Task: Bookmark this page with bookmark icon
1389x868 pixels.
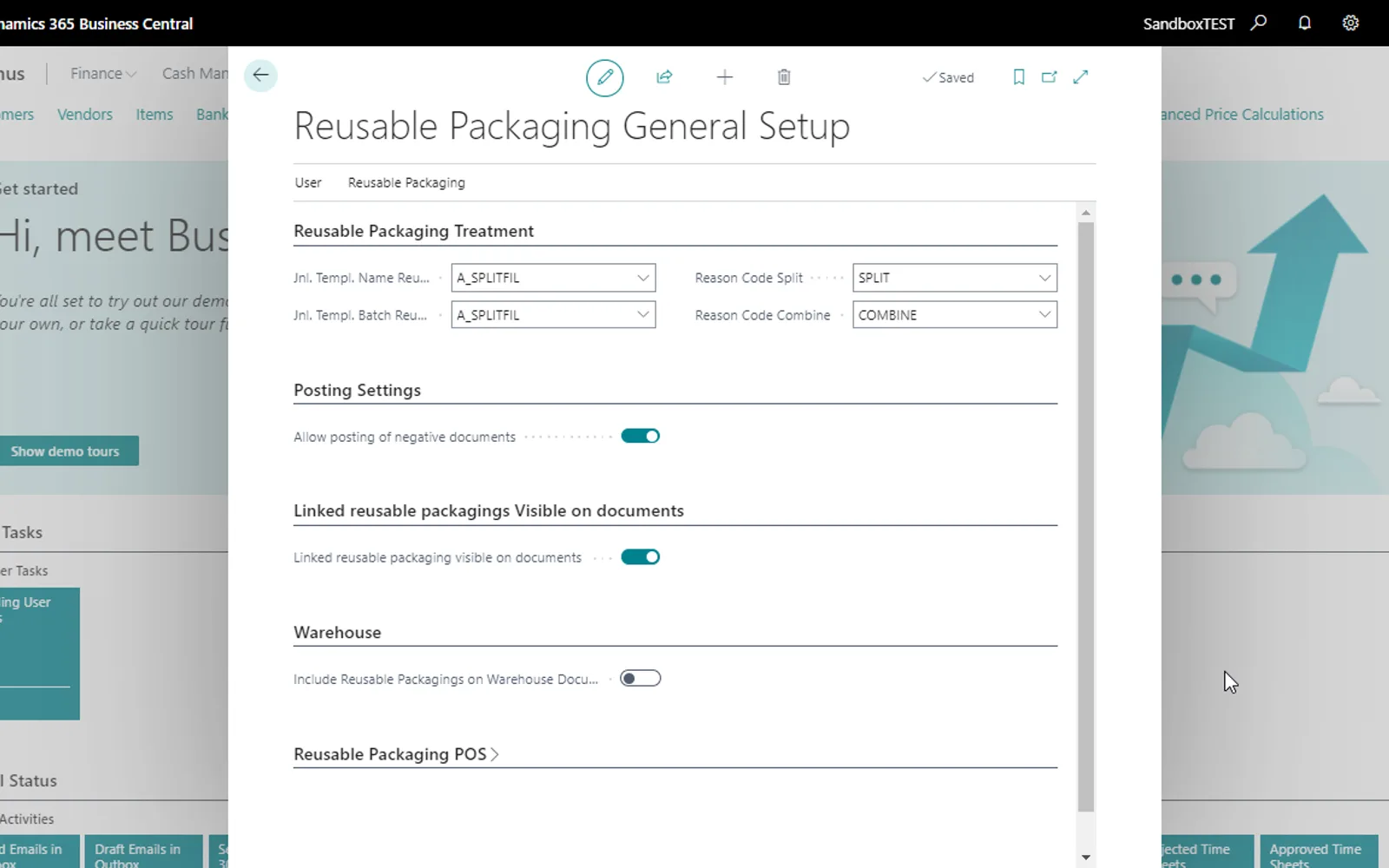Action: pos(1019,77)
